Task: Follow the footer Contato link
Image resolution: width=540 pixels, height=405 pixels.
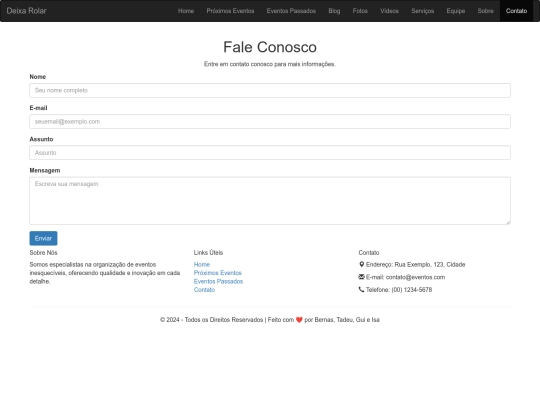Action: (204, 290)
